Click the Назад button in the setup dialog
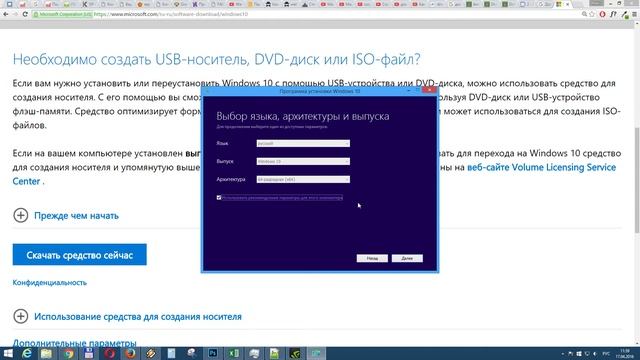640x360 pixels. 372,258
